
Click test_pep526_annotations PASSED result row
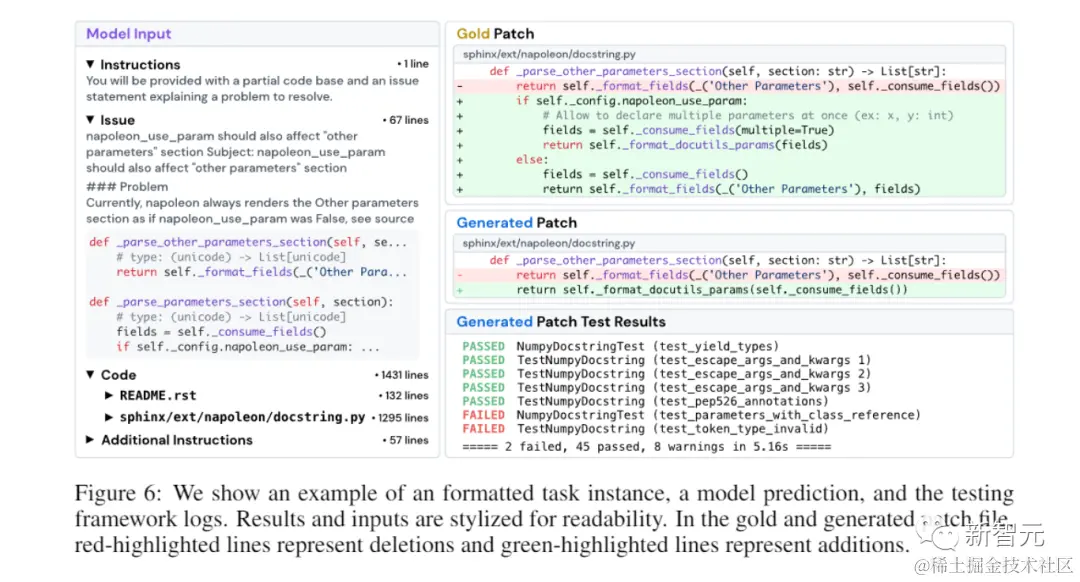click(x=645, y=402)
